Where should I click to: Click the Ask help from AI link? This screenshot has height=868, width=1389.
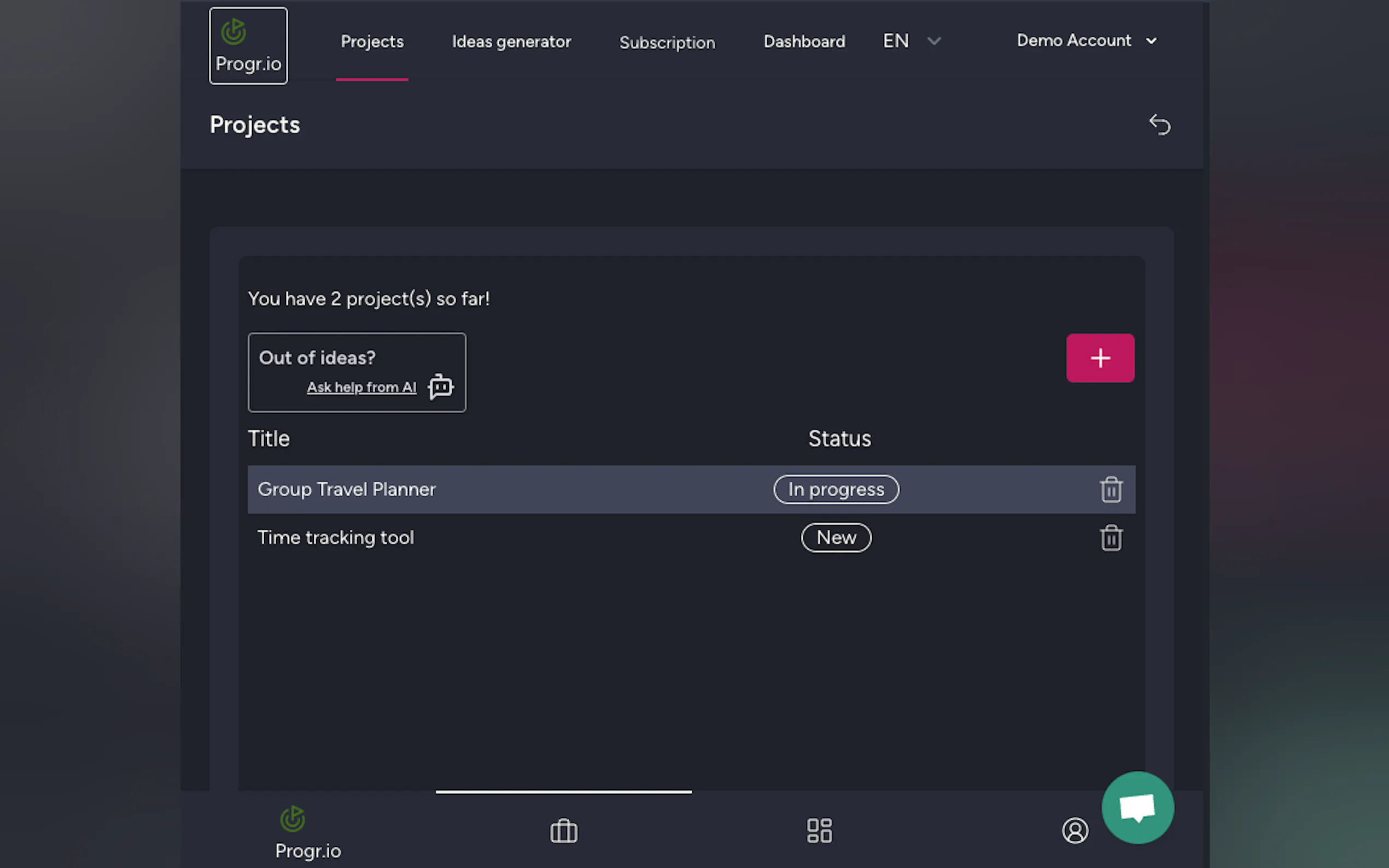point(361,388)
